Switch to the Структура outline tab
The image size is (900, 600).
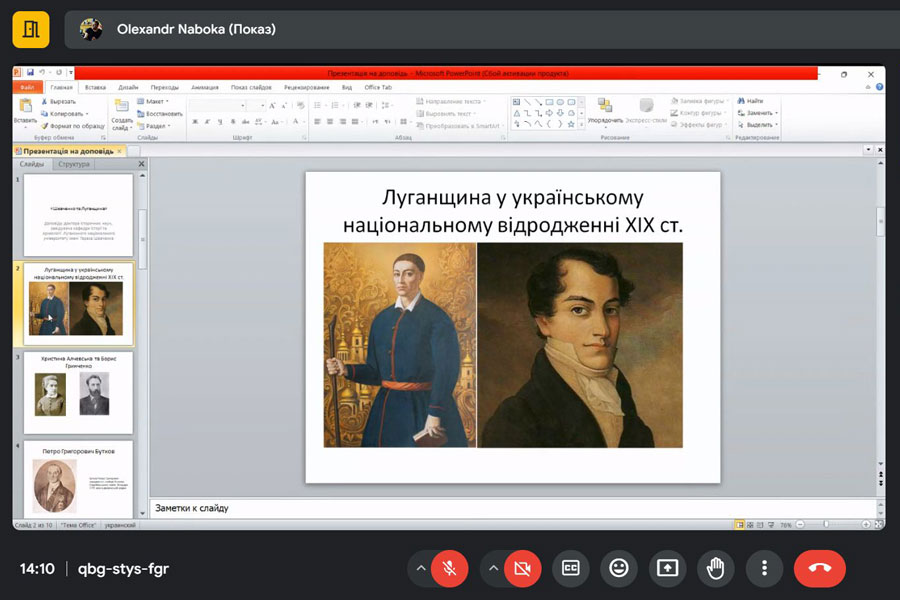click(74, 164)
